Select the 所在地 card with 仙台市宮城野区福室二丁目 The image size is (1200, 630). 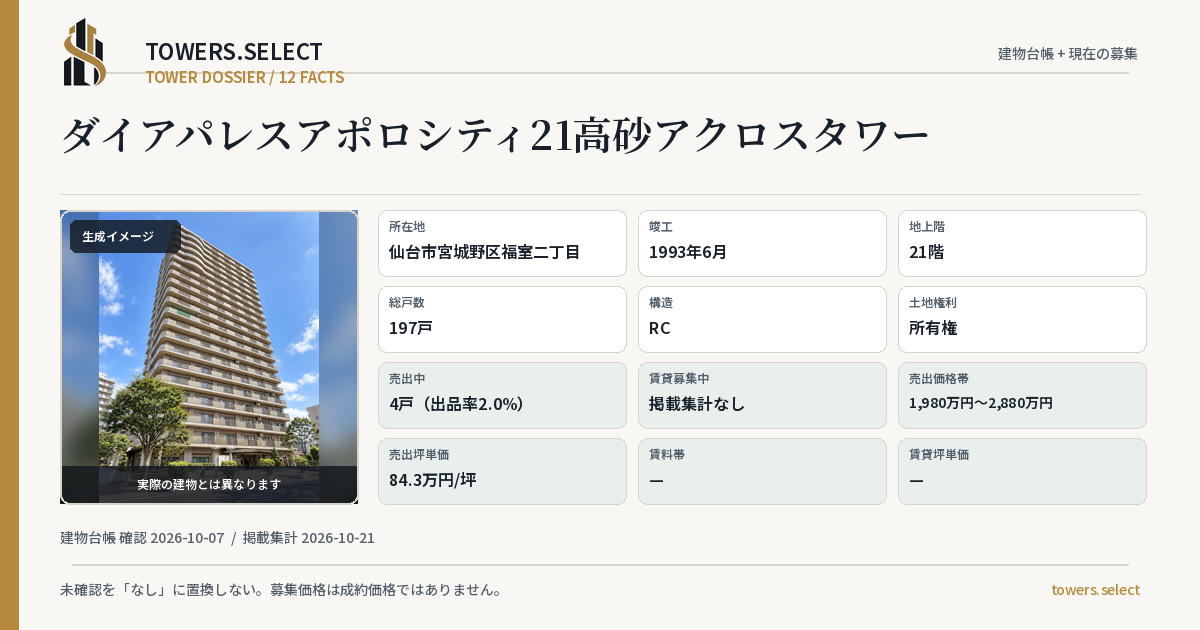[502, 243]
